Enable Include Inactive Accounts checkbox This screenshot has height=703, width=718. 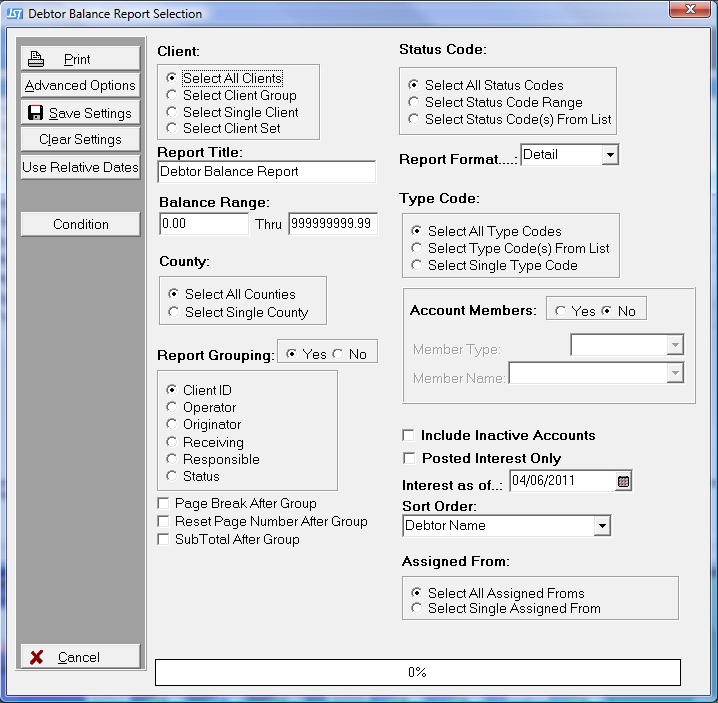[408, 436]
